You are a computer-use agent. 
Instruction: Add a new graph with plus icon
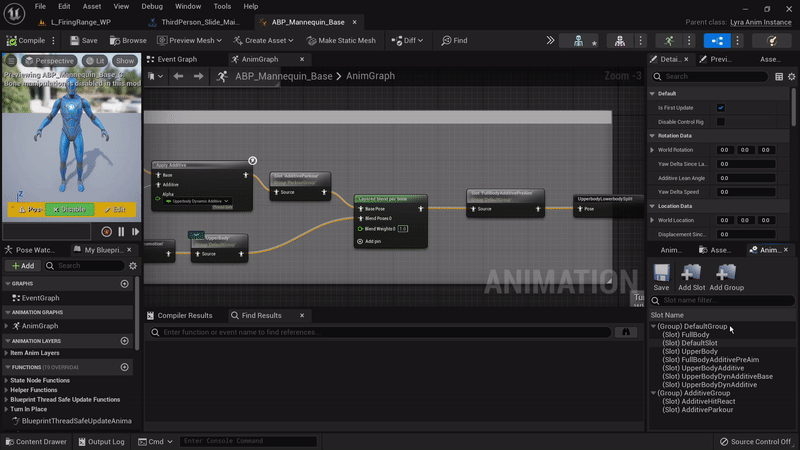click(124, 284)
